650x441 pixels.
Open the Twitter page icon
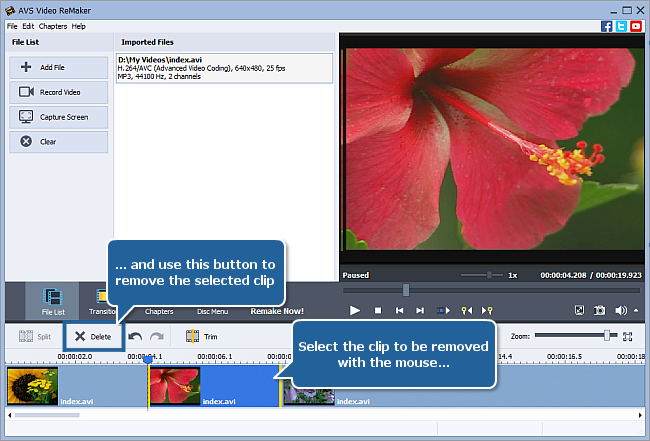pos(621,26)
